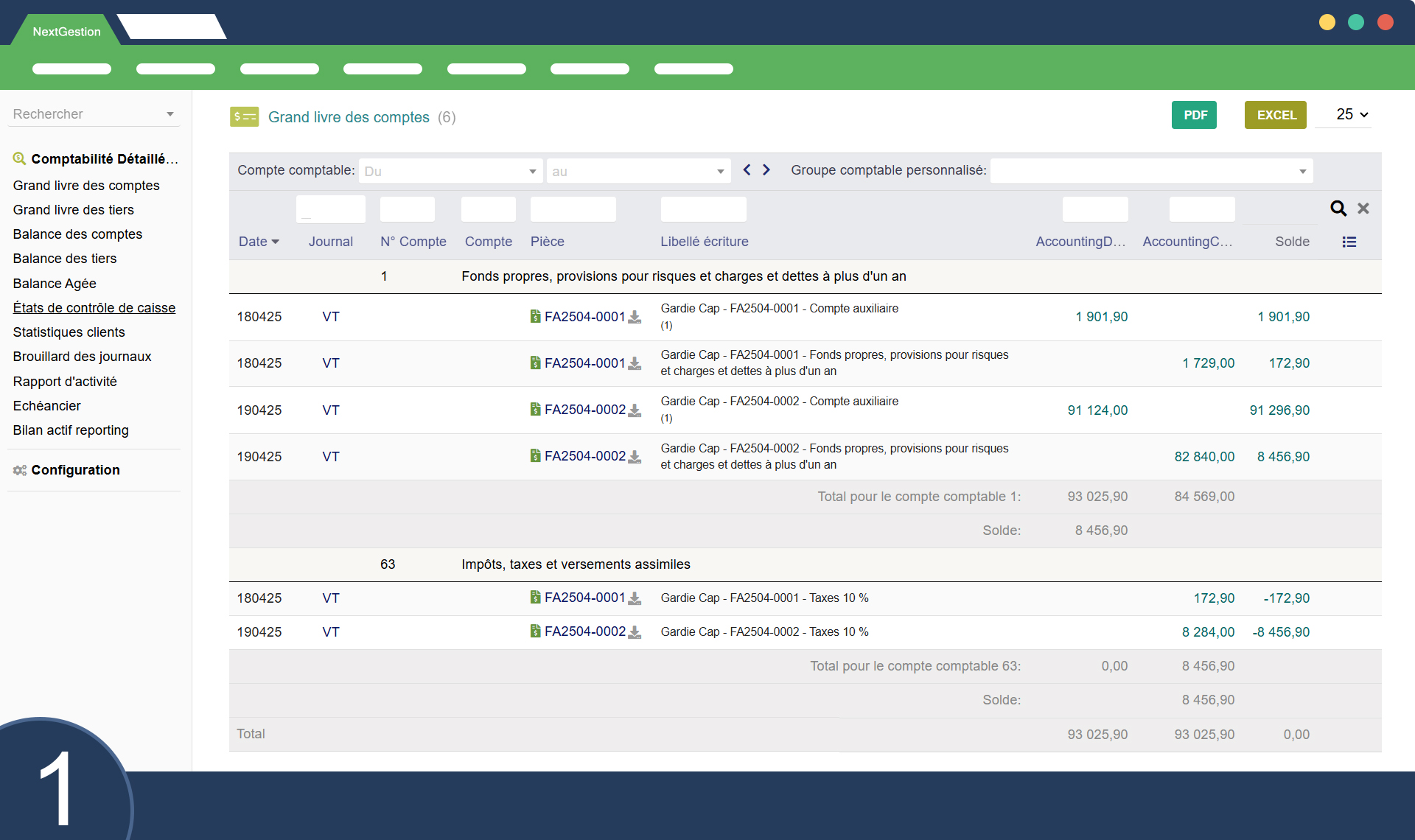Go to previous account with left chevron
The width and height of the screenshot is (1415, 840).
click(x=747, y=170)
